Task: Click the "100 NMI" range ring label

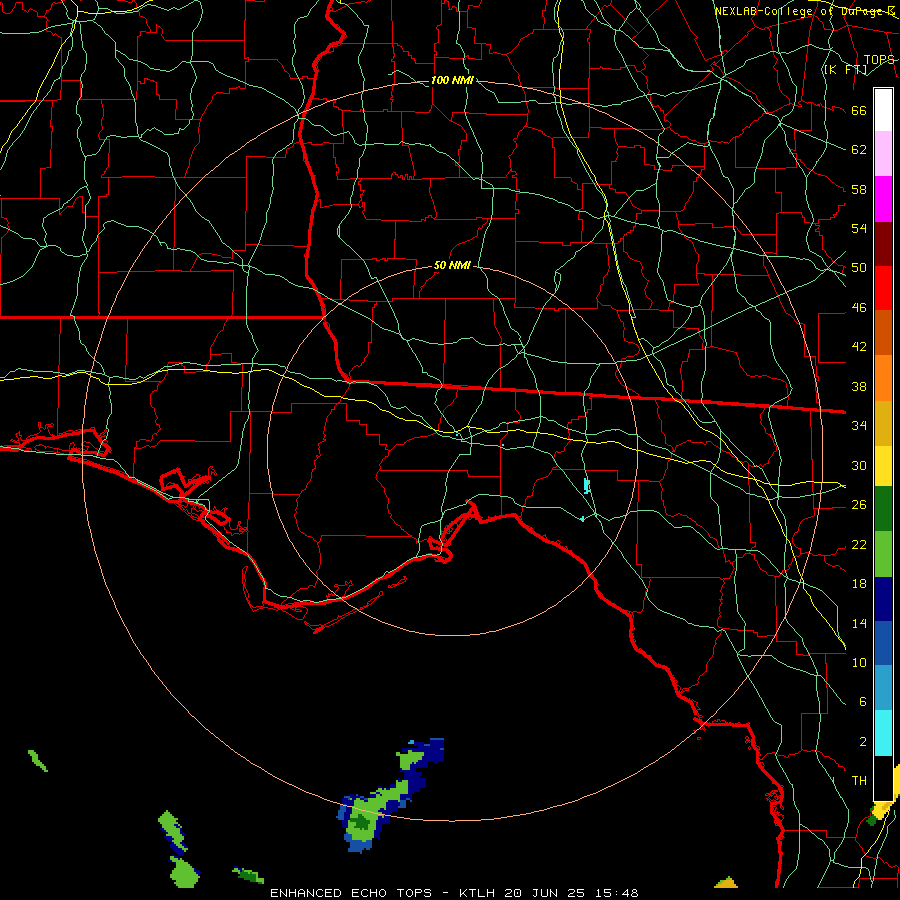Action: [452, 80]
